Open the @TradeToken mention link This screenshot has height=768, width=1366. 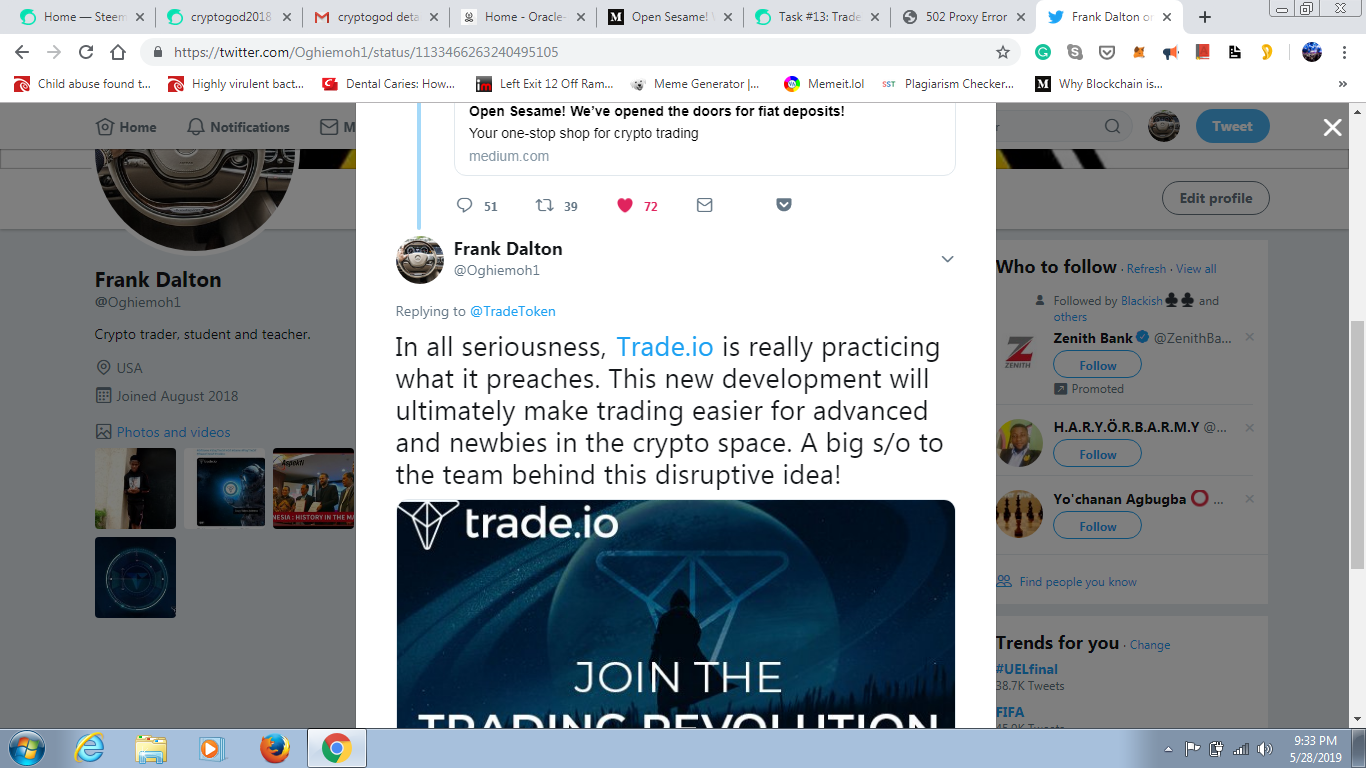[x=513, y=311]
